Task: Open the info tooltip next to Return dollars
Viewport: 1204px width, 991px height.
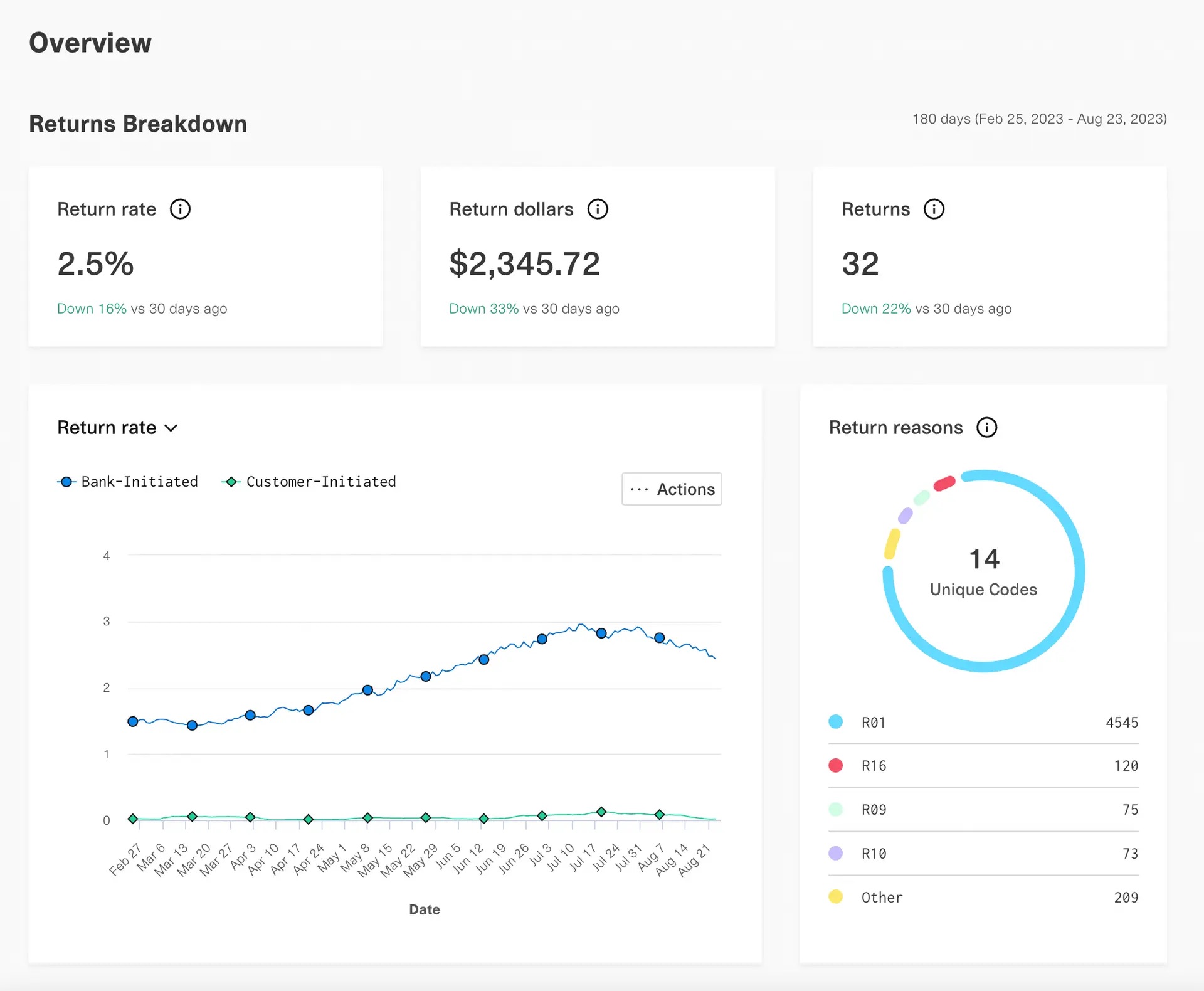Action: pos(598,209)
